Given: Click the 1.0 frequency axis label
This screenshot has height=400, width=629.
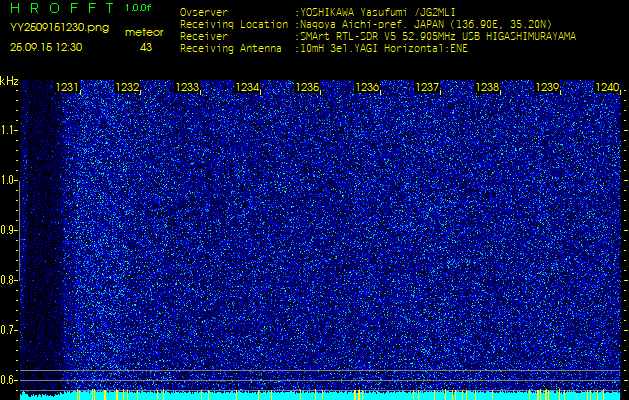Looking at the screenshot, I should (8, 181).
